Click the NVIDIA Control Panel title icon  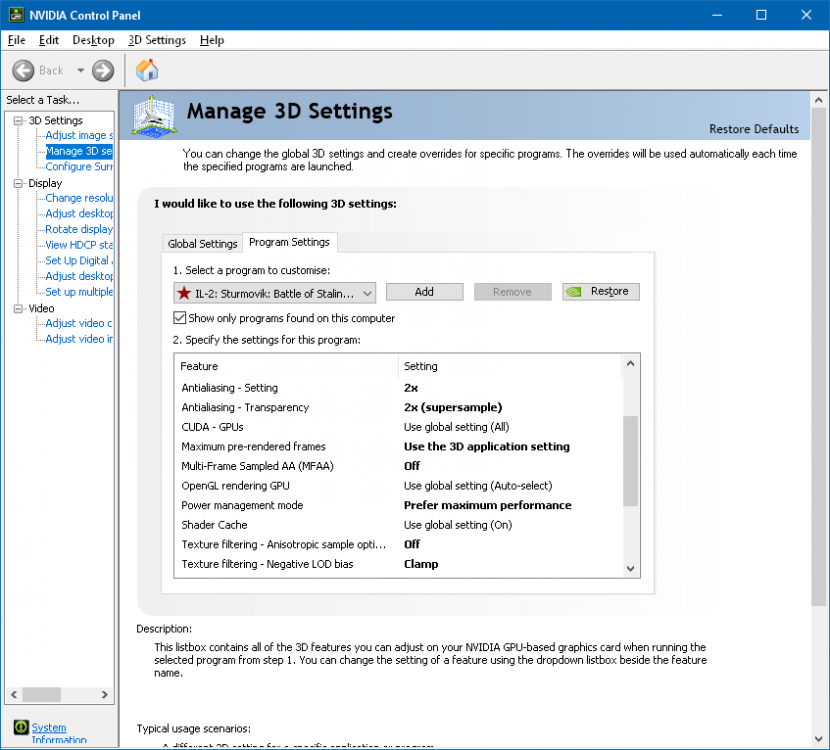pyautogui.click(x=14, y=15)
